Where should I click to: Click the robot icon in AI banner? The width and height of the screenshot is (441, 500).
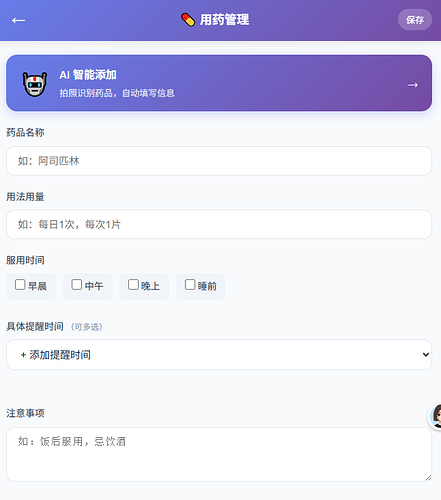click(35, 84)
